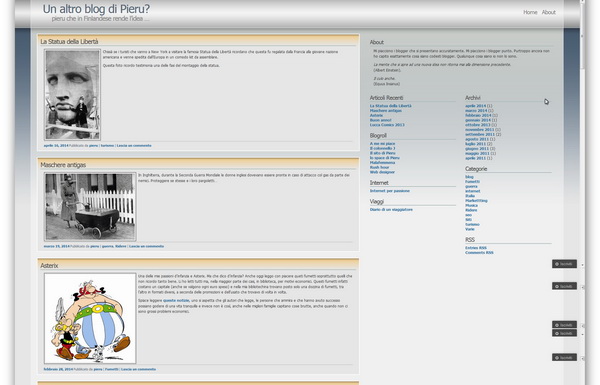Open the Entries RSS feed link
The image size is (600, 385).
476,248
